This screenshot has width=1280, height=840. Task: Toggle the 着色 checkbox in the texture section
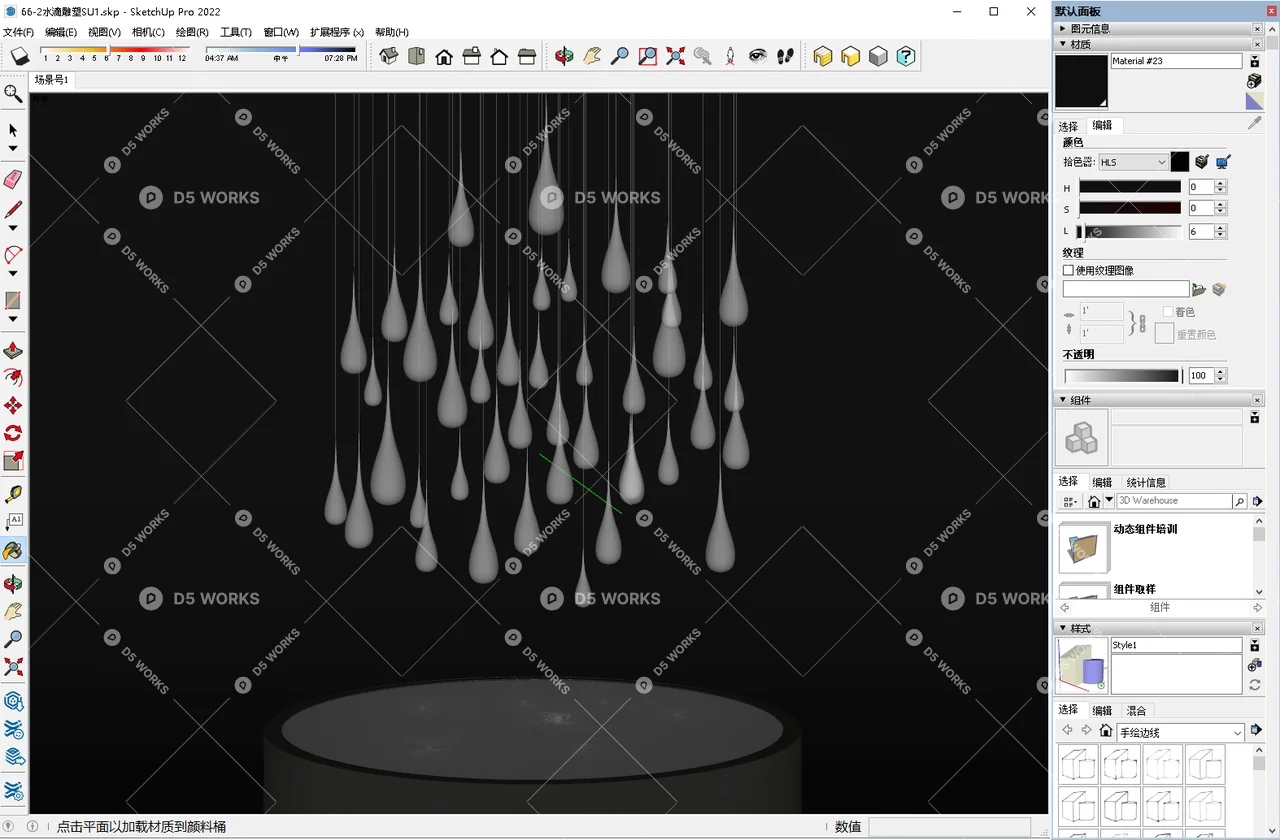point(1167,311)
